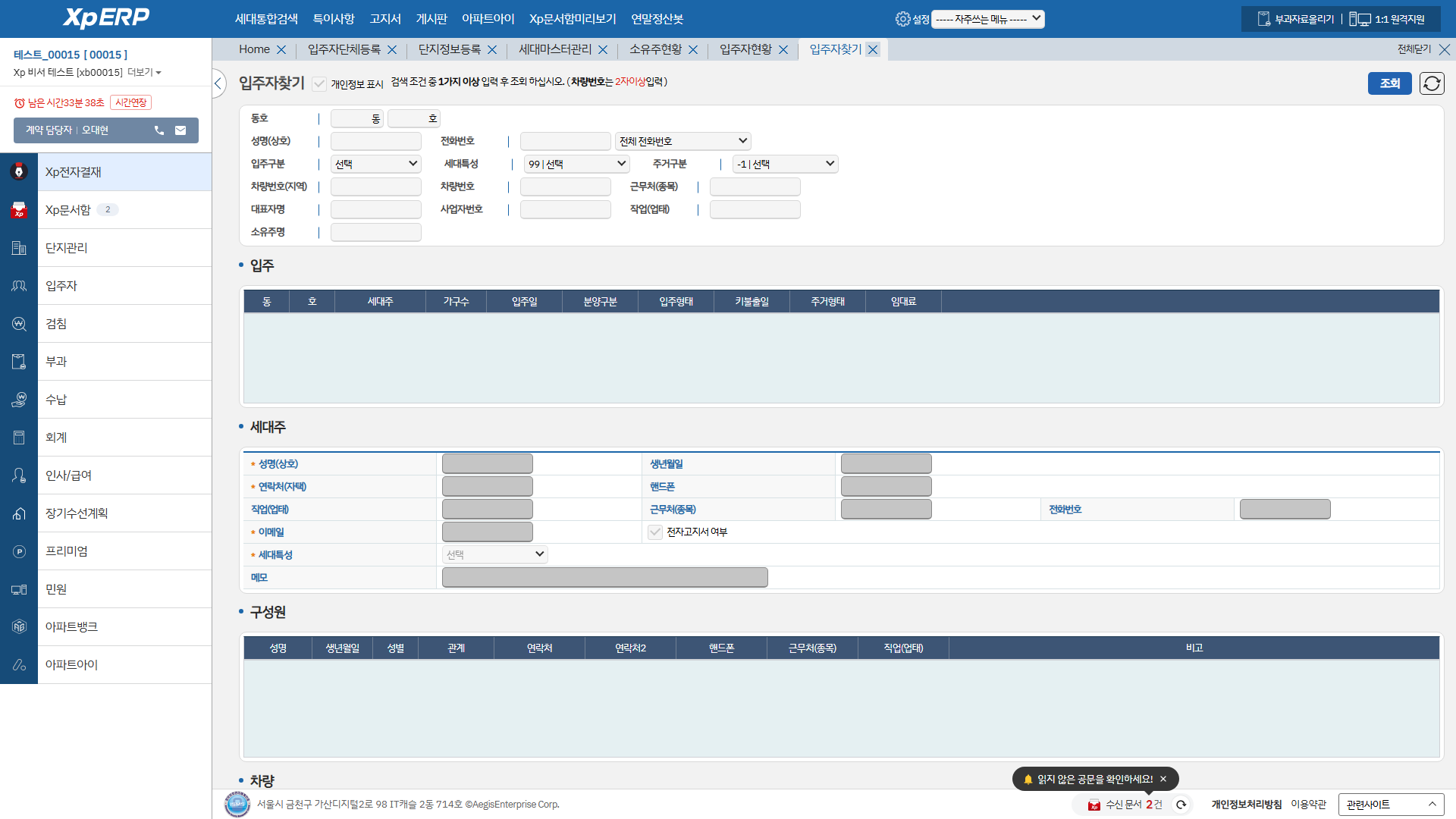Open the 전체 전화번호 dropdown

[x=682, y=141]
